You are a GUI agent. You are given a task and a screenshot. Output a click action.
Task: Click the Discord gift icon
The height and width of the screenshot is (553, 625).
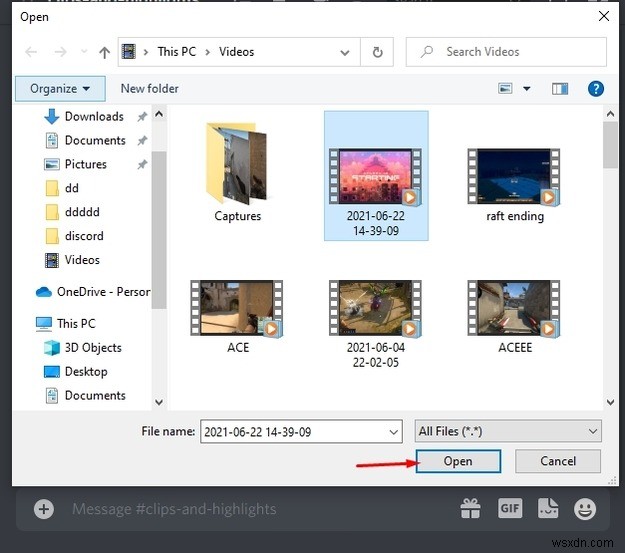coord(470,509)
